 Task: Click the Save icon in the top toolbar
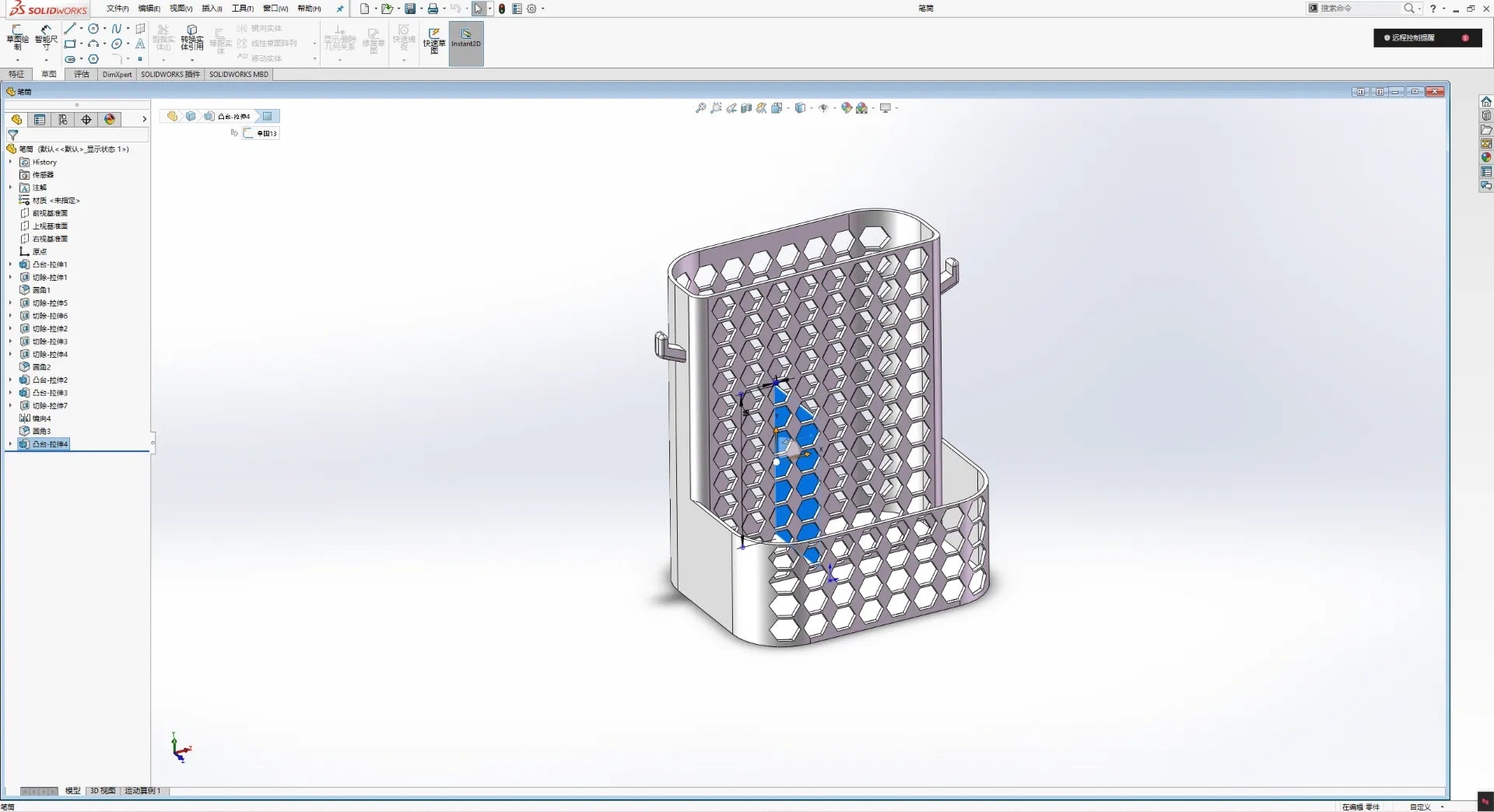pos(410,9)
